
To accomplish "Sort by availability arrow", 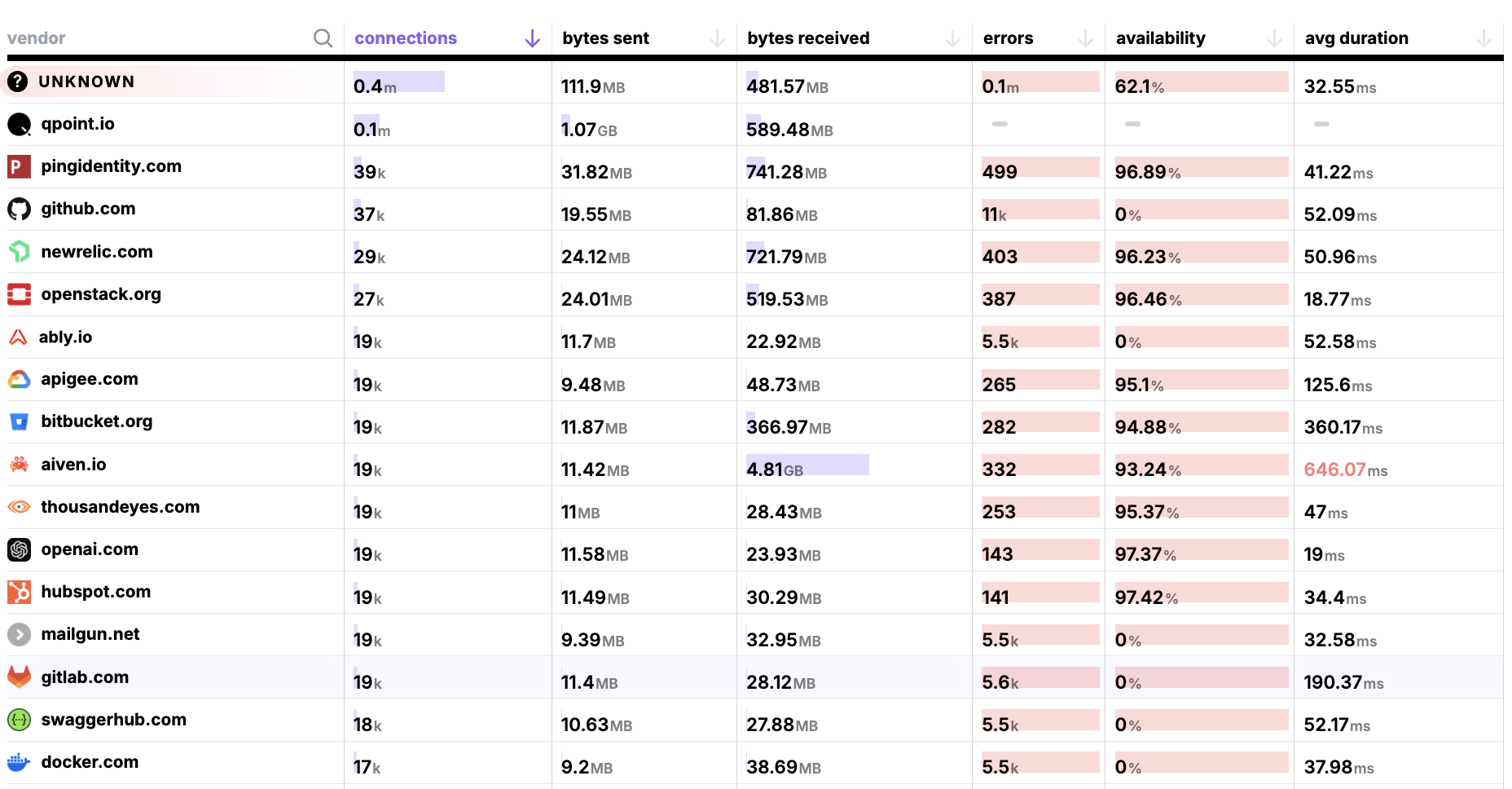I will point(1274,38).
